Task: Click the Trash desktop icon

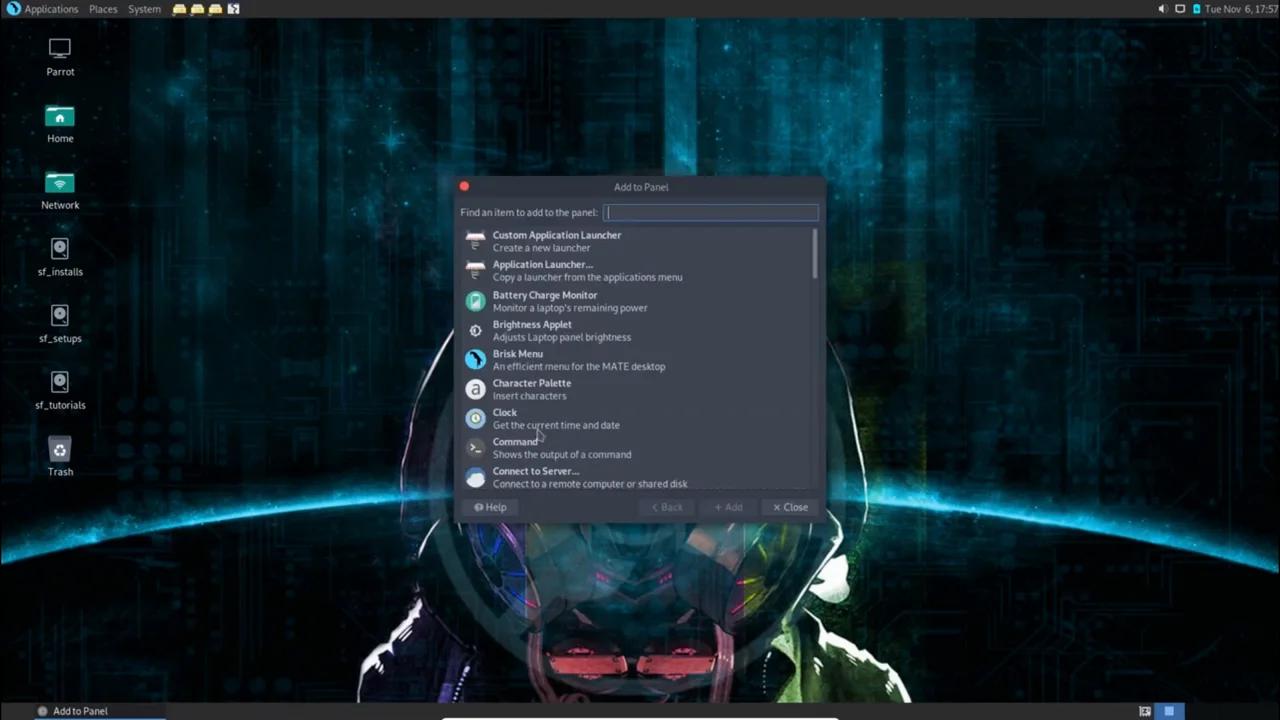Action: (x=60, y=449)
